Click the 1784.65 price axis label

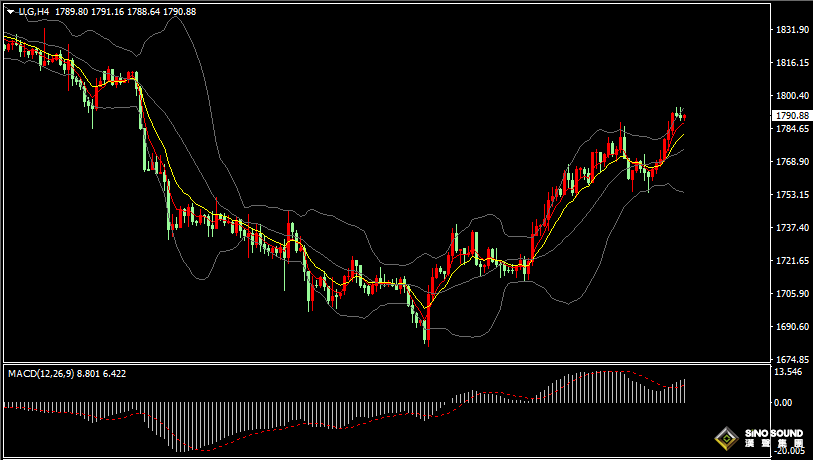[x=792, y=129]
